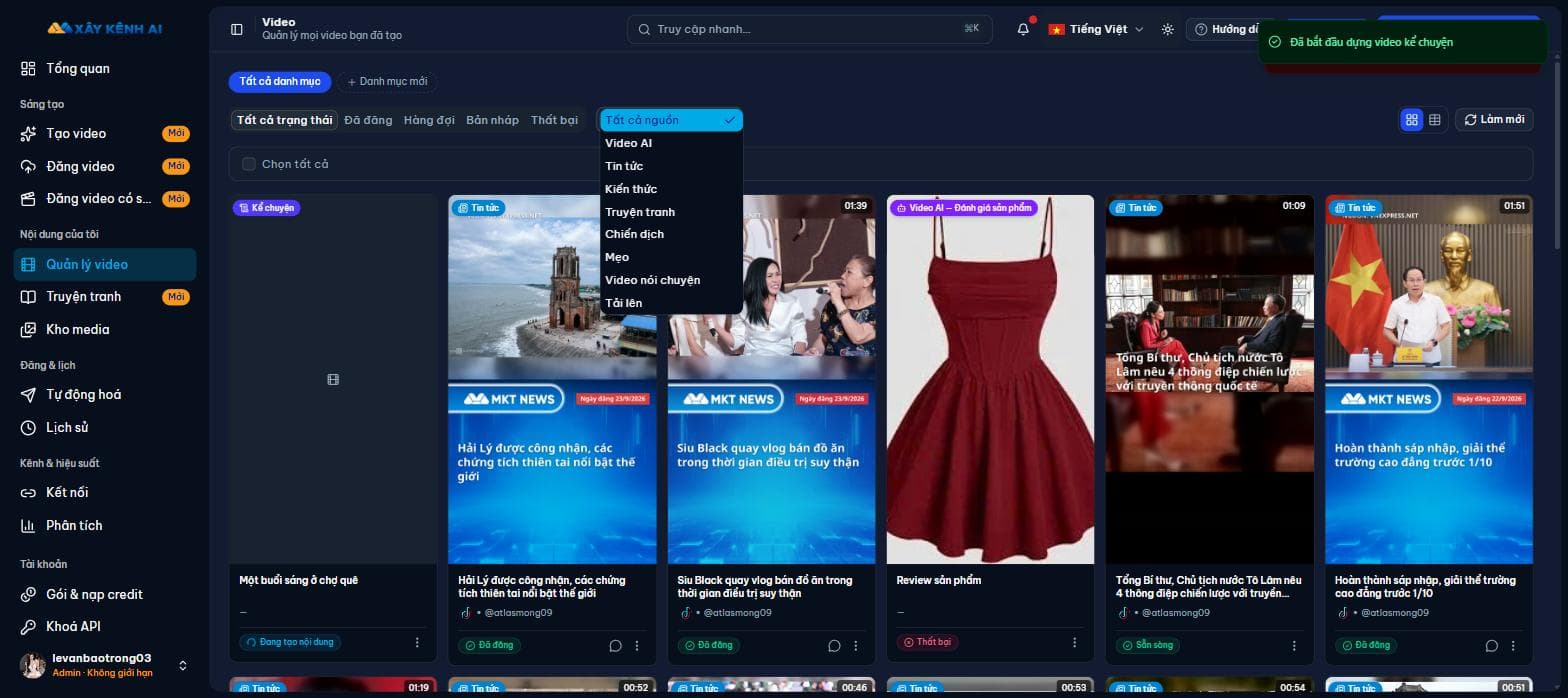Open Khoá API settings

105,626
